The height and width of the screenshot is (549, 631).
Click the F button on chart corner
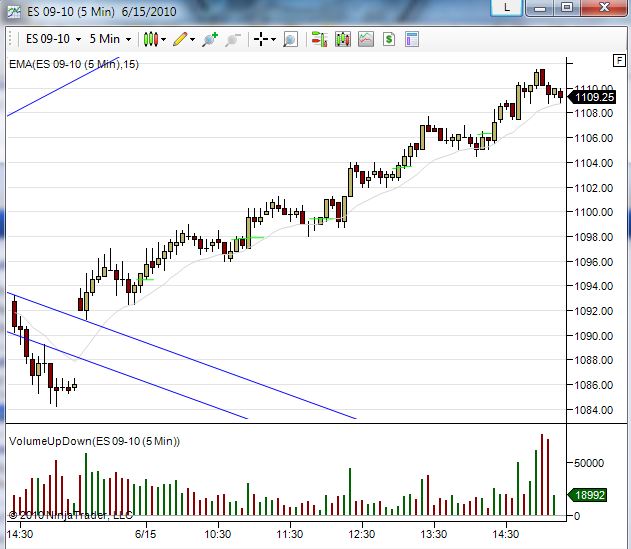pyautogui.click(x=619, y=61)
